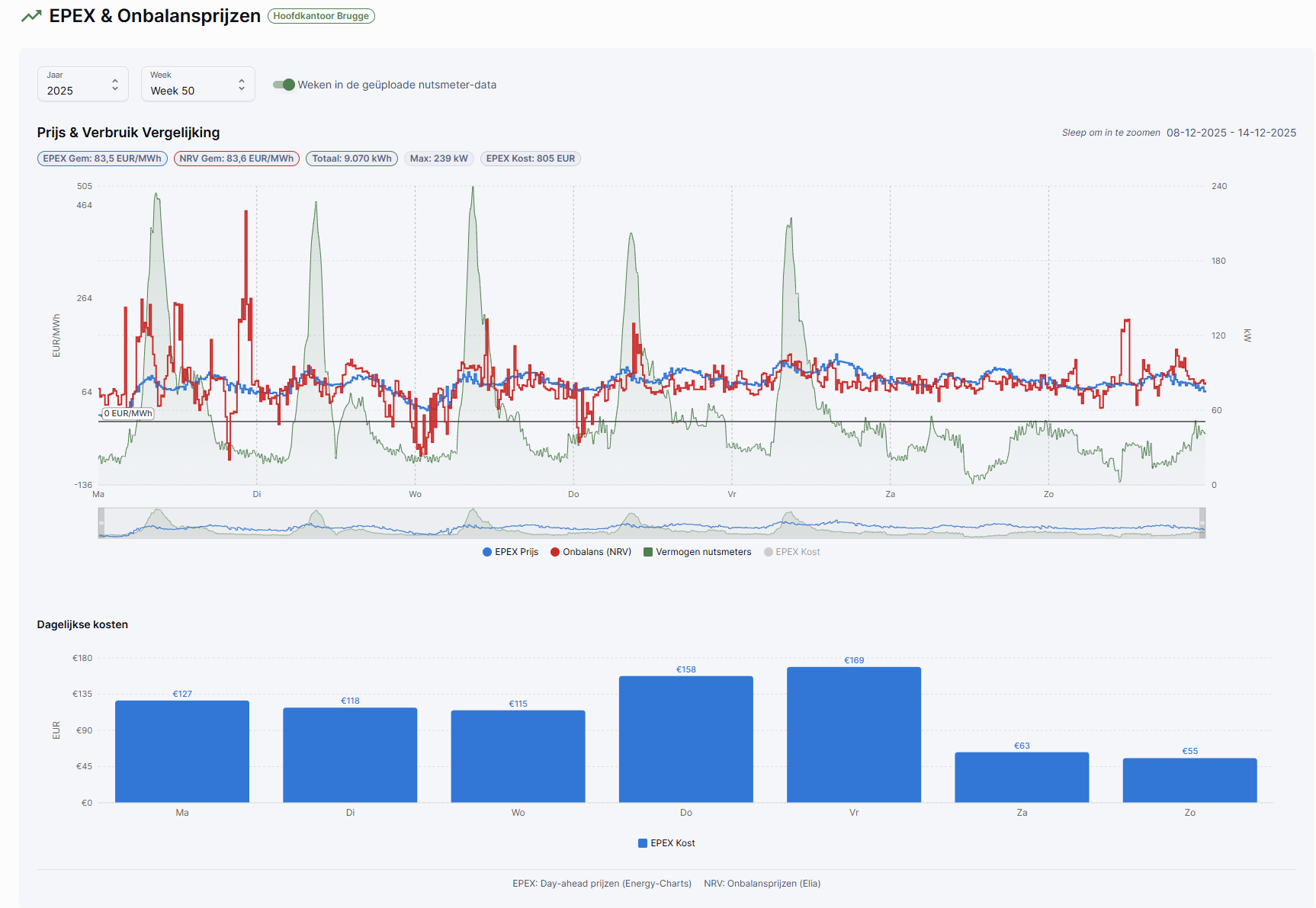Click the Wo bar labeled €115
1316x908 pixels.
tap(518, 756)
